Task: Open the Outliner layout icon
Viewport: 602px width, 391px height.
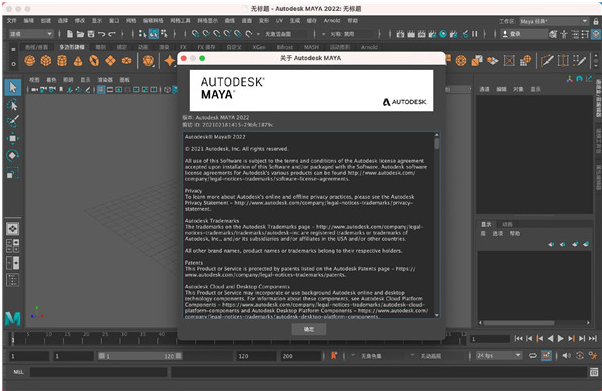Action: [x=12, y=280]
